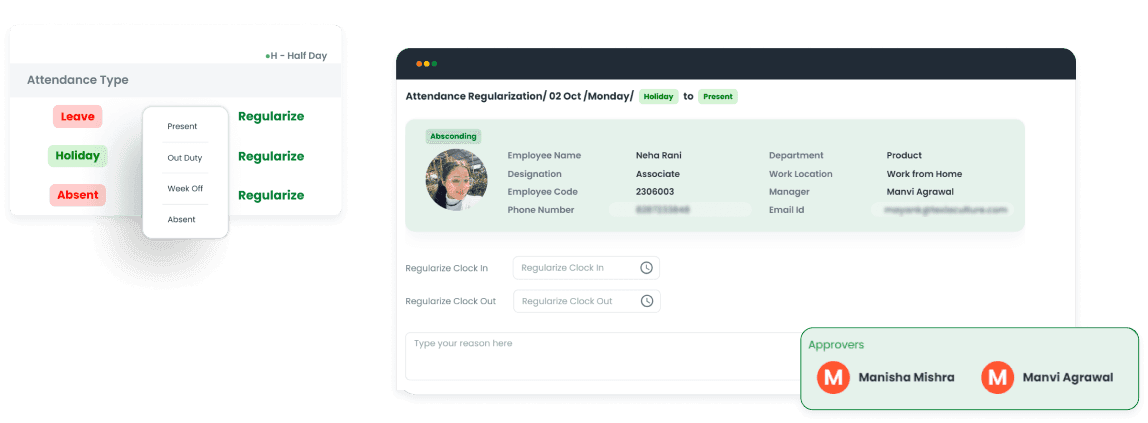The width and height of the screenshot is (1148, 423).
Task: Click the Regularize Clock Out label
Action: pos(450,302)
